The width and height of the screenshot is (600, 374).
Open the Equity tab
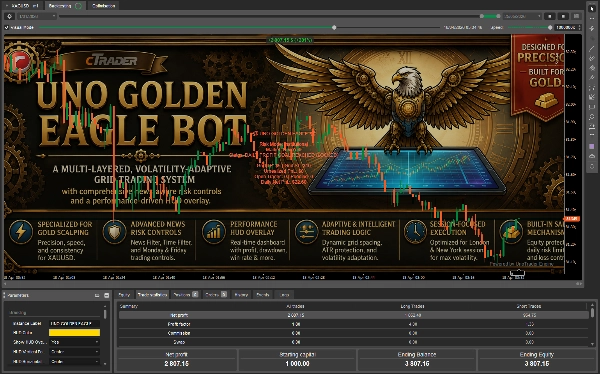124,295
